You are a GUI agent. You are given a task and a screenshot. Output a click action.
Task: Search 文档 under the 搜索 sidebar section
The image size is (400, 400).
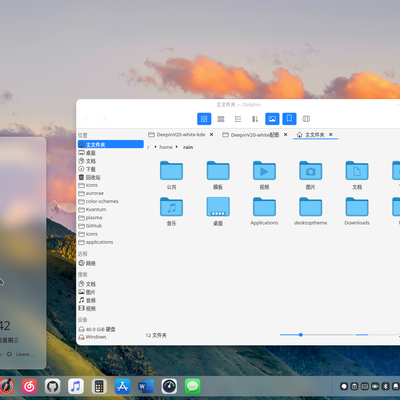coord(111,284)
